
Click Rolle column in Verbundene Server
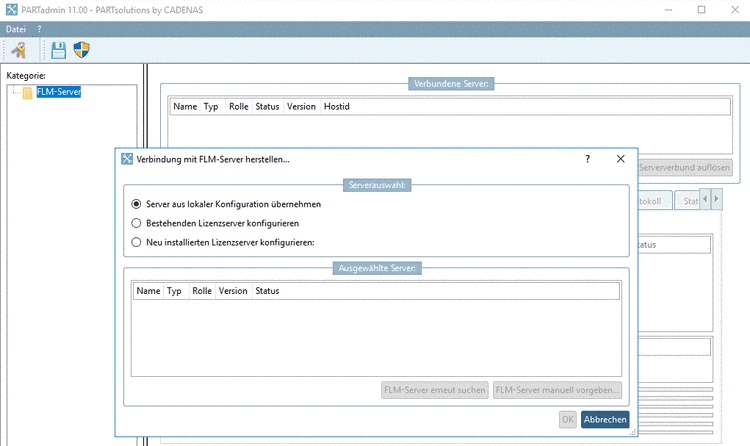coord(239,107)
